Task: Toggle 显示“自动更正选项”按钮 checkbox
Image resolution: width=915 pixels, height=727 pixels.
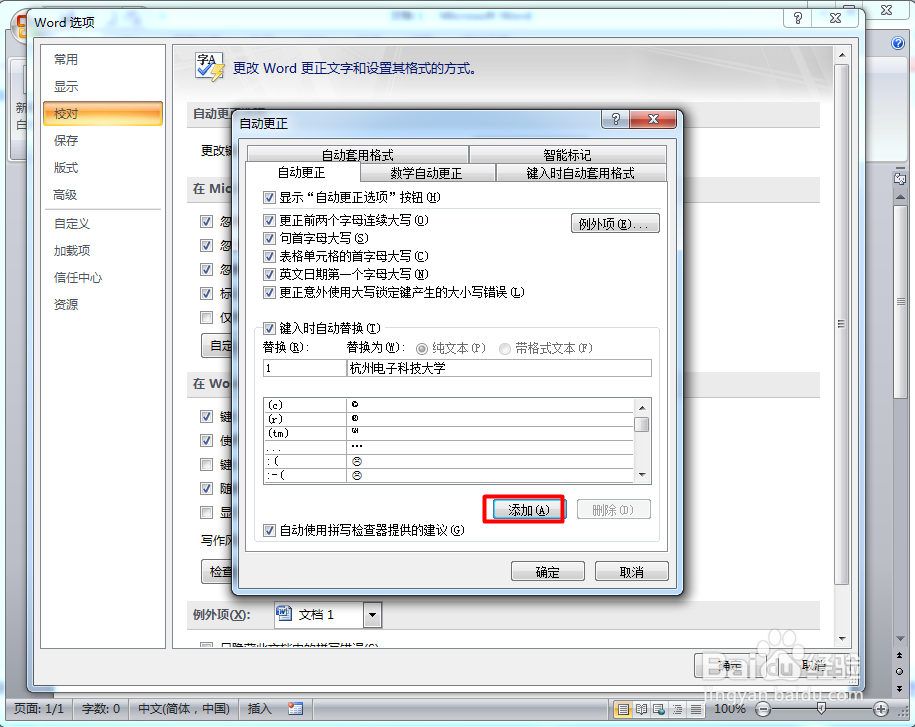Action: point(269,197)
